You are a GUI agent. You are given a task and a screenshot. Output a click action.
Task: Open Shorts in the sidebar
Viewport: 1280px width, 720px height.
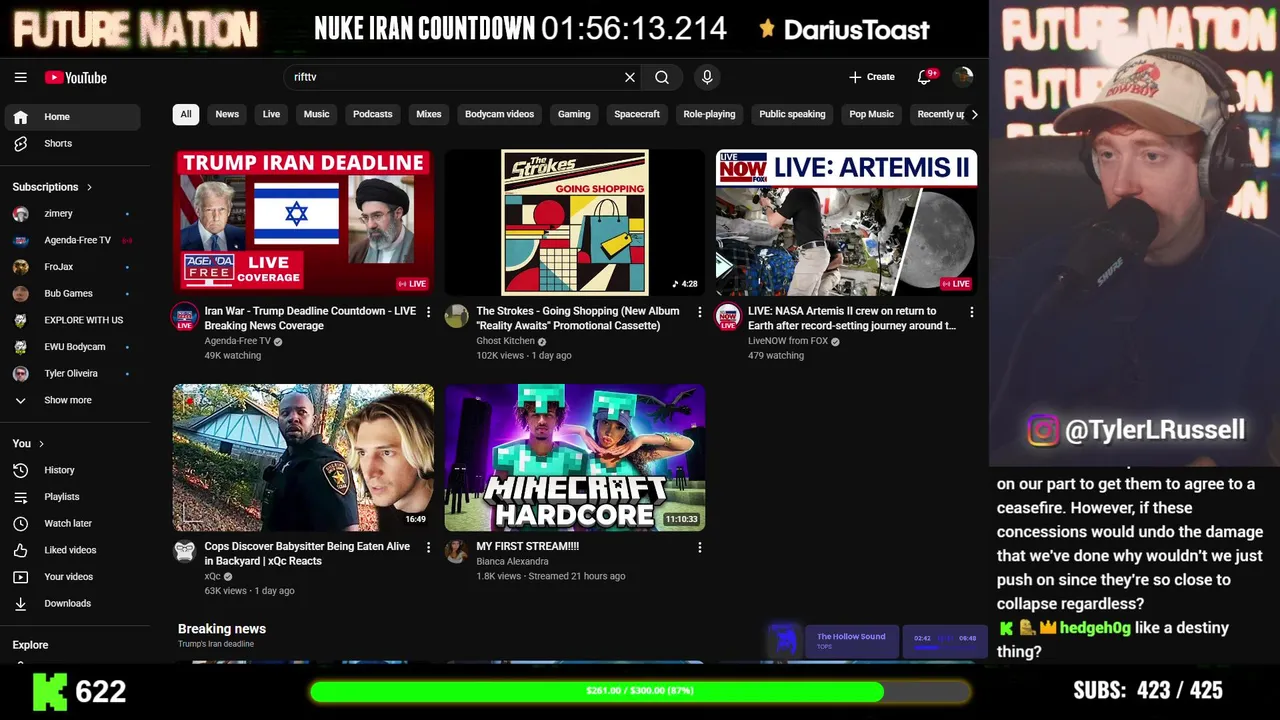tap(72, 143)
